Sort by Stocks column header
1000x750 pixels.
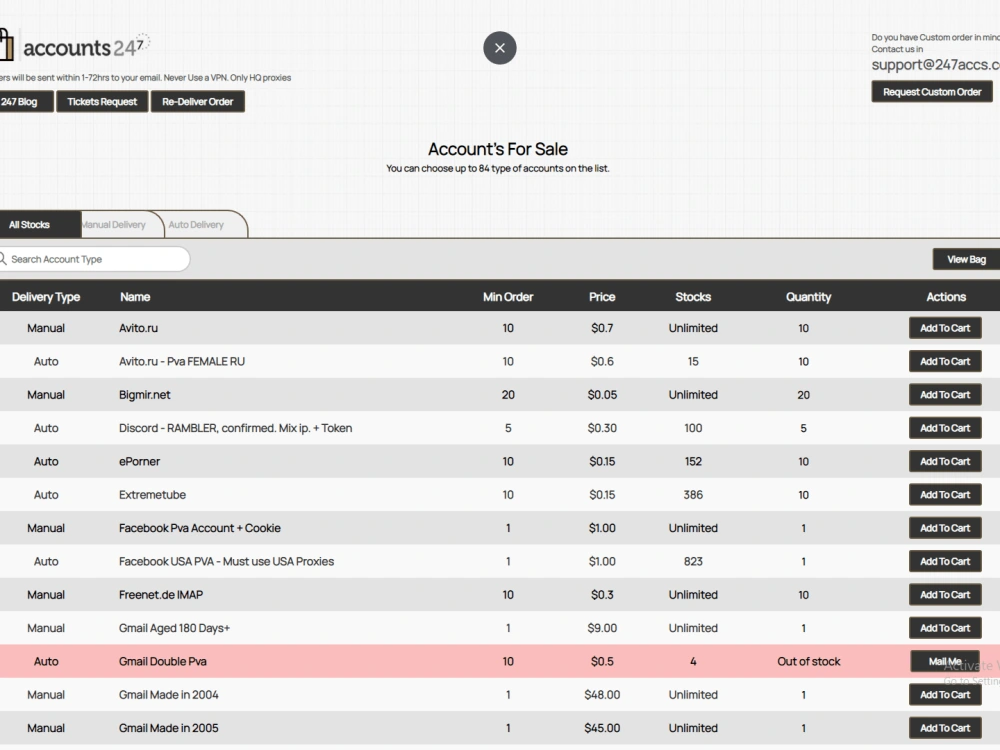pos(693,297)
